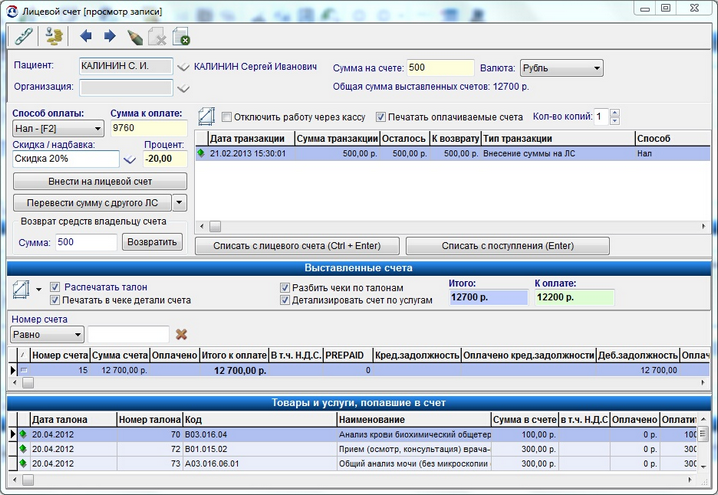
Task: Click green diamond on talon 72 row
Action: pyautogui.click(x=23, y=449)
